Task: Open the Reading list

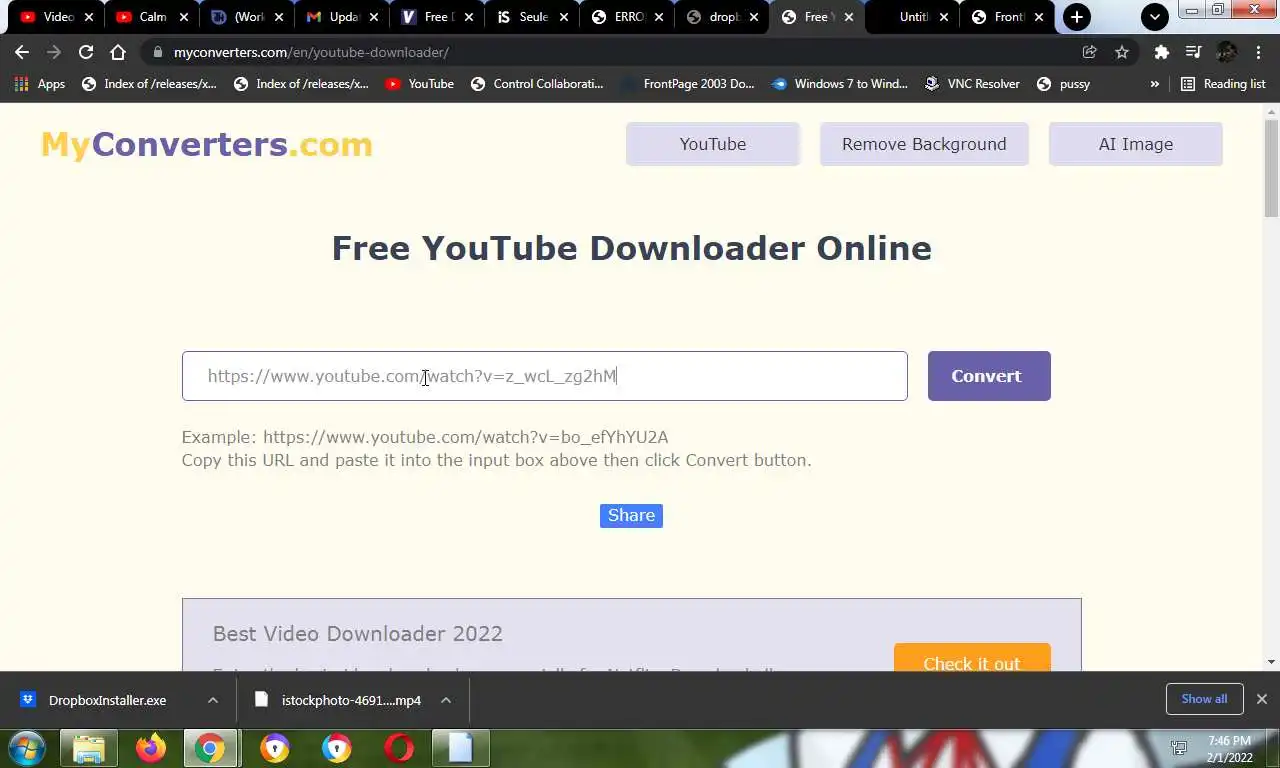Action: point(1223,84)
